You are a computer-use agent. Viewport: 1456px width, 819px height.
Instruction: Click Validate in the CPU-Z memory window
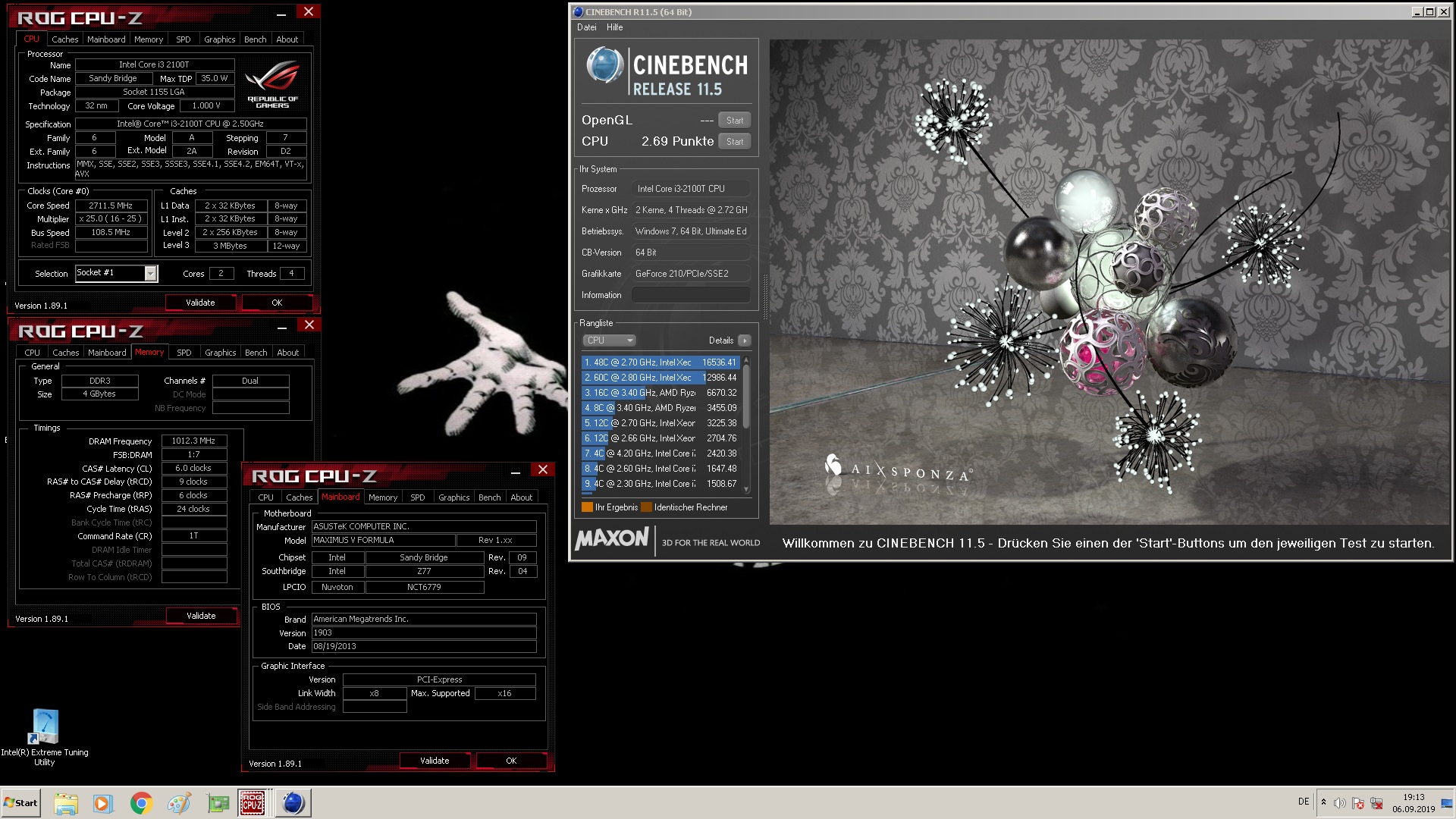[x=201, y=616]
